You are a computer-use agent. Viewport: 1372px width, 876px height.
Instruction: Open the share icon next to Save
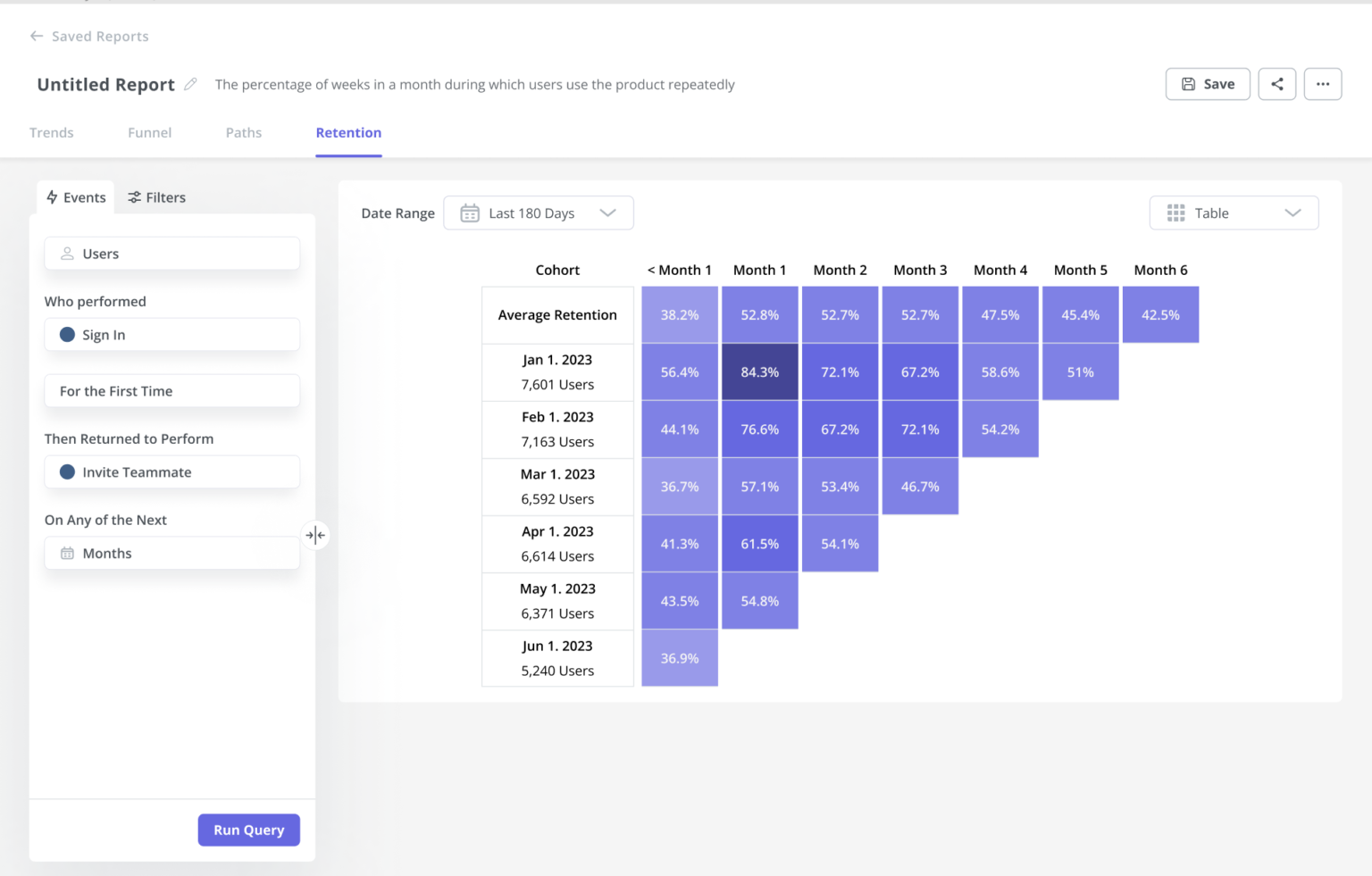pos(1276,84)
